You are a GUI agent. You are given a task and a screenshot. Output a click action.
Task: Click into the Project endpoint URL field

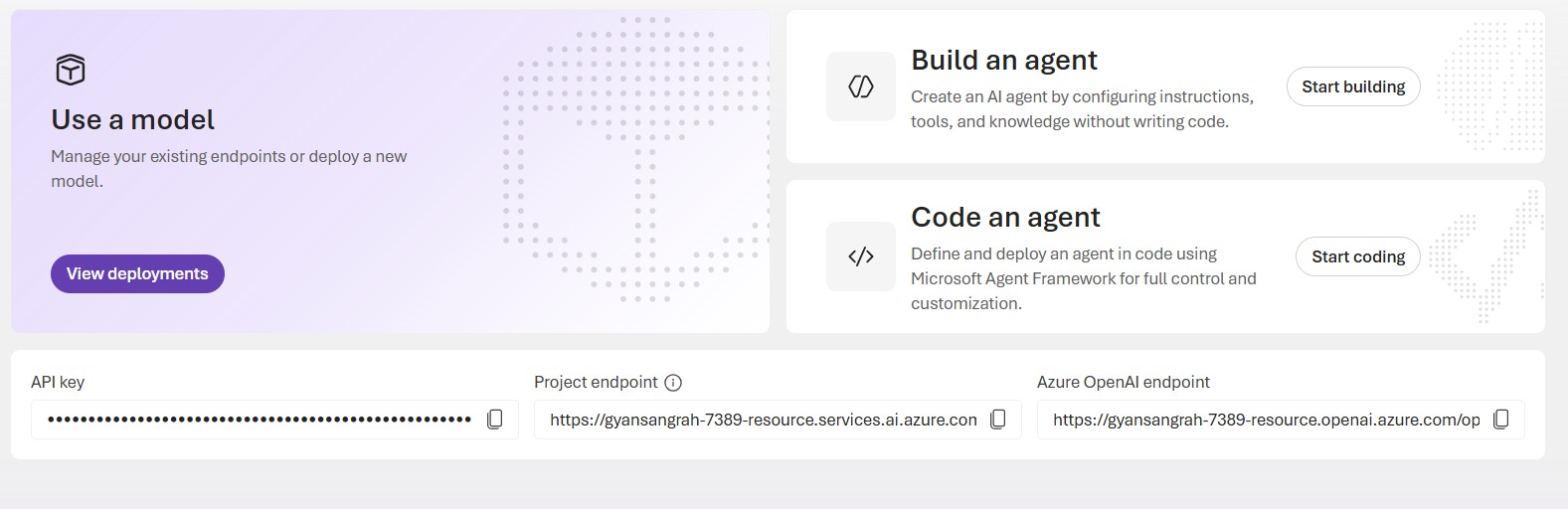(778, 420)
